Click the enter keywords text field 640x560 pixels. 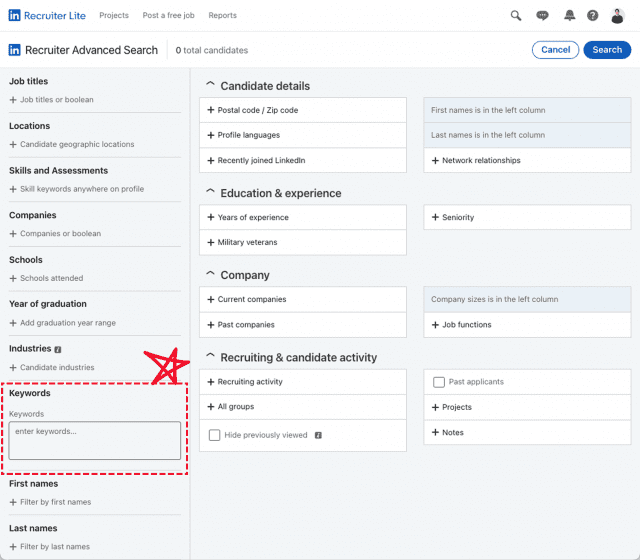pos(95,440)
